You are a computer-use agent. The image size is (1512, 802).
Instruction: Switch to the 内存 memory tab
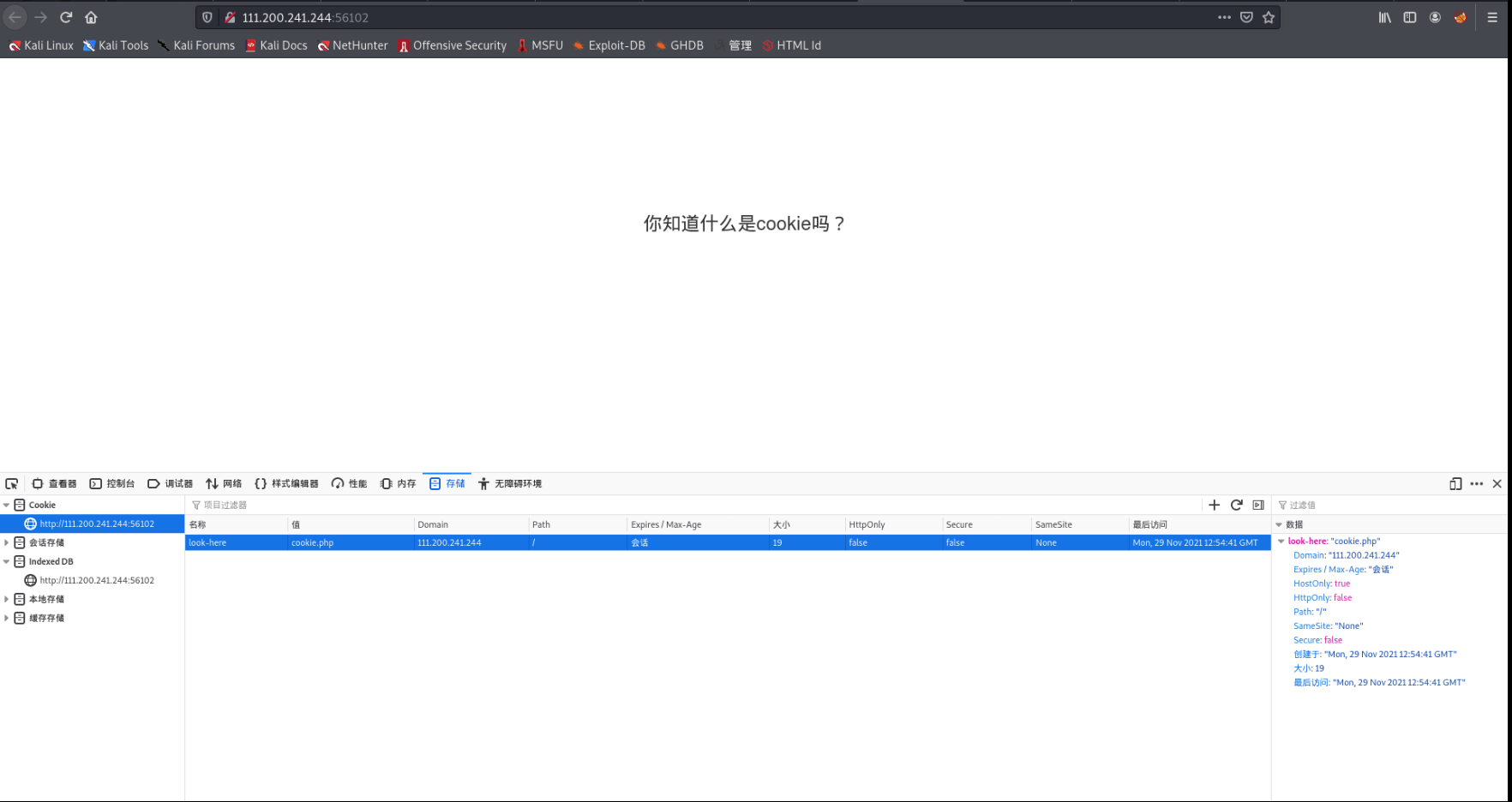[398, 483]
